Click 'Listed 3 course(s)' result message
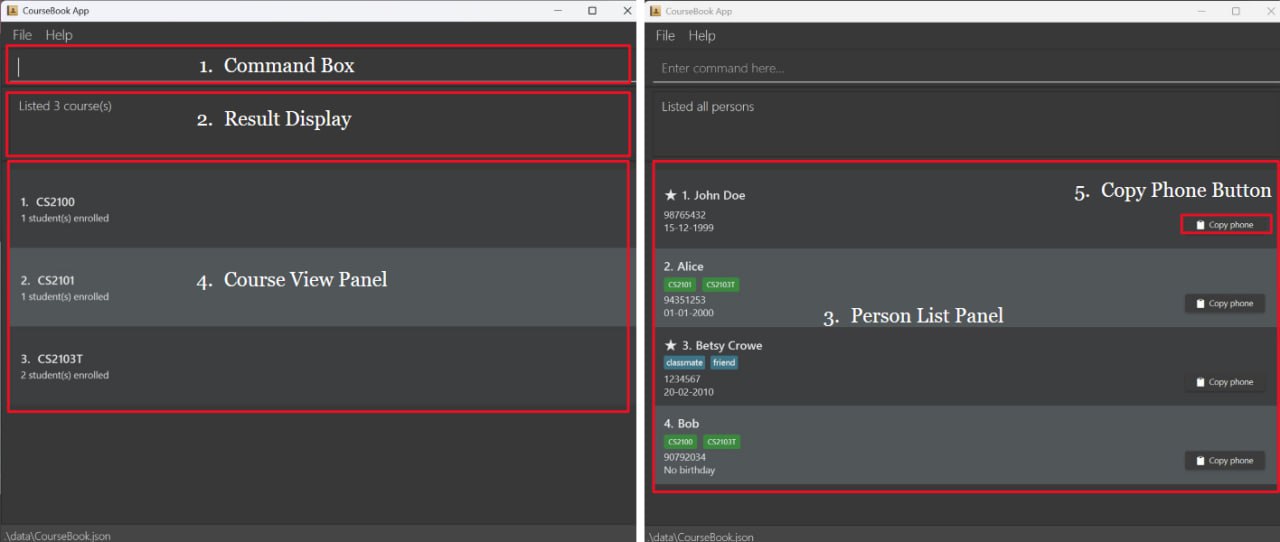The width and height of the screenshot is (1280, 542). [65, 106]
